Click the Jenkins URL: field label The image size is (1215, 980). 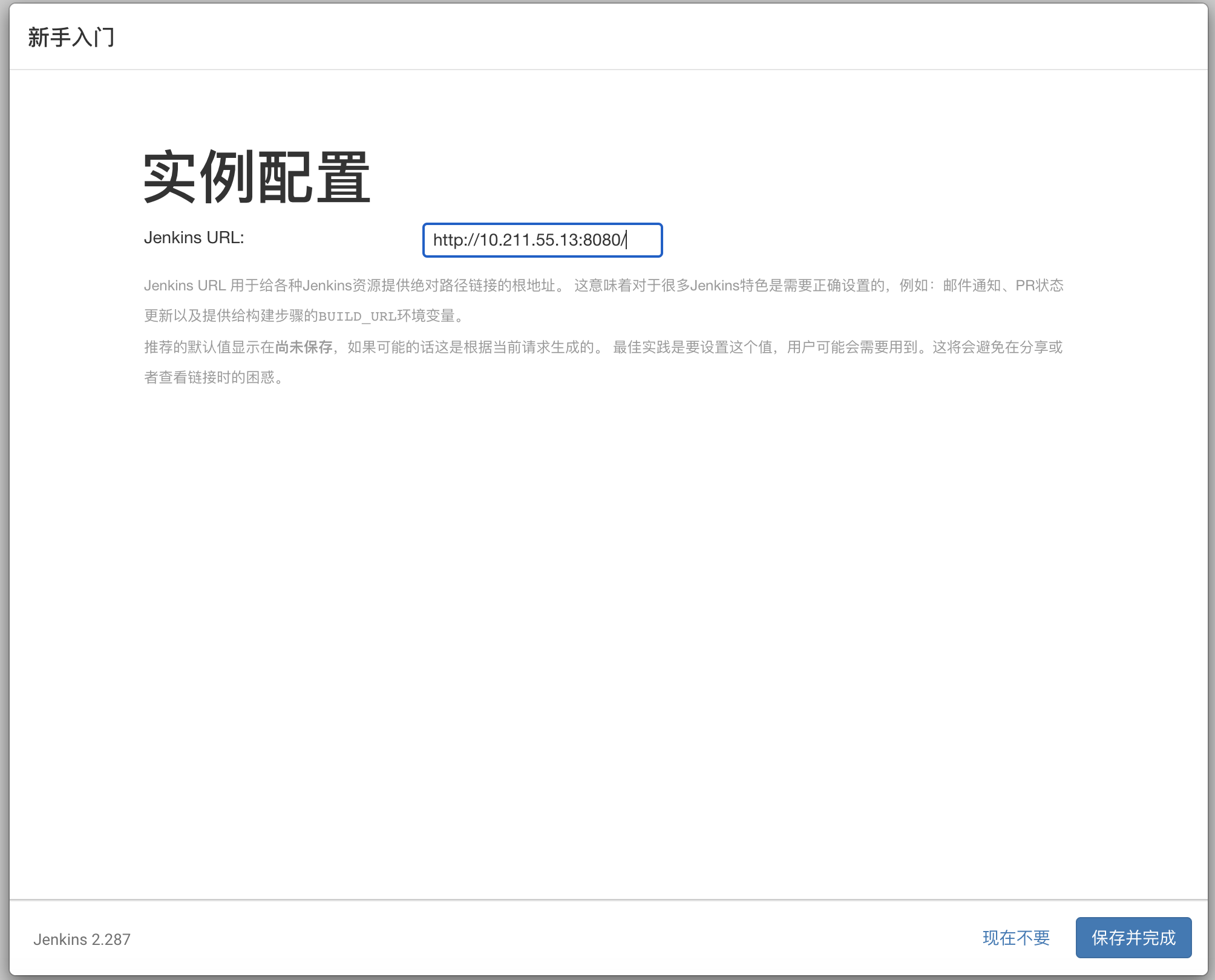pos(194,238)
